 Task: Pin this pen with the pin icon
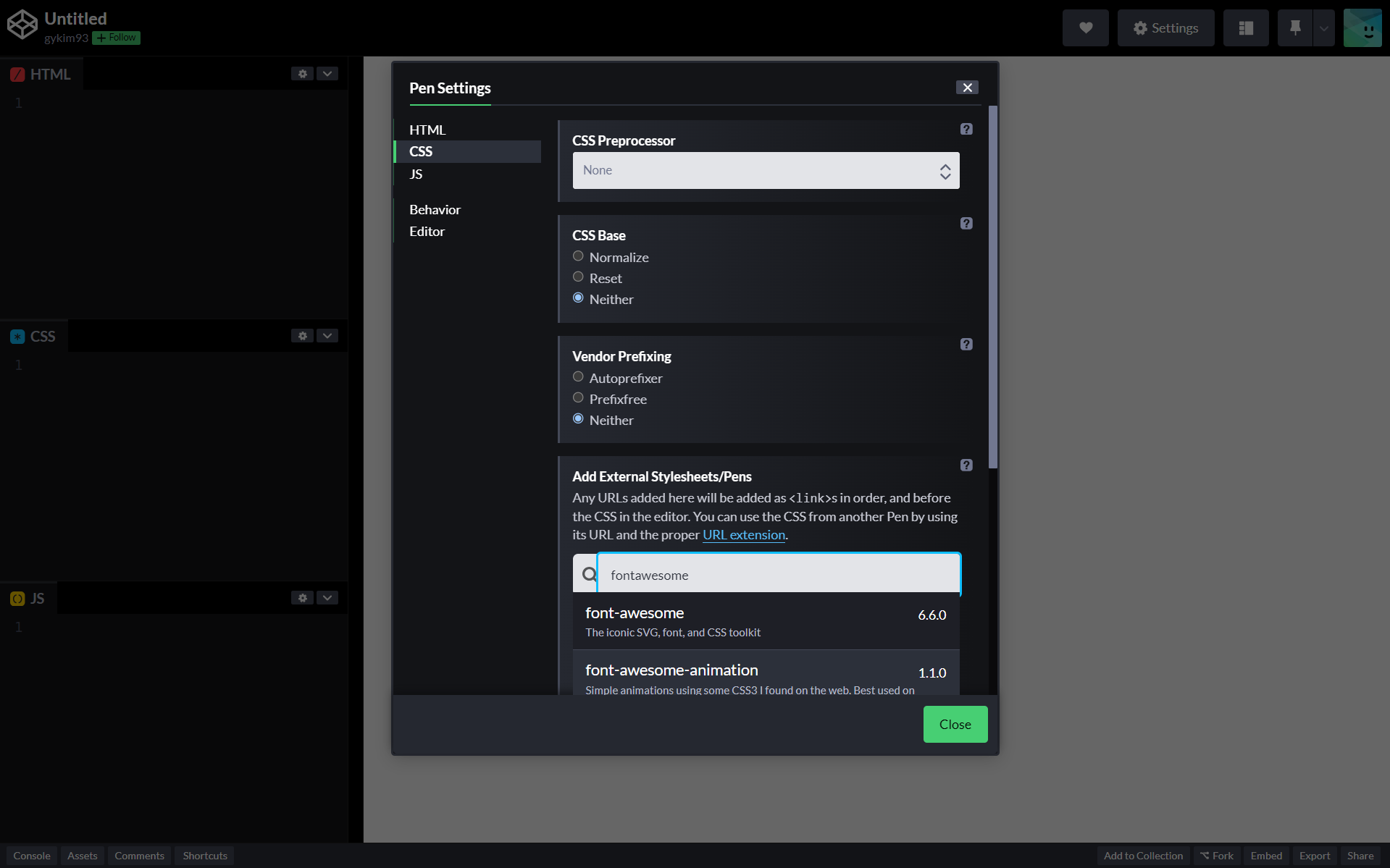pyautogui.click(x=1295, y=28)
